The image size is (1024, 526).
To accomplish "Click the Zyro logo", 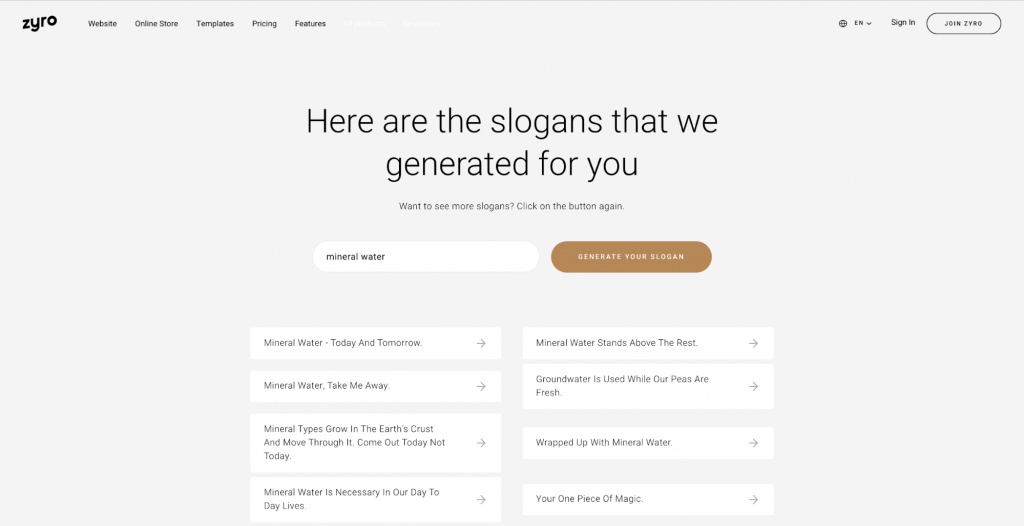I will [39, 23].
